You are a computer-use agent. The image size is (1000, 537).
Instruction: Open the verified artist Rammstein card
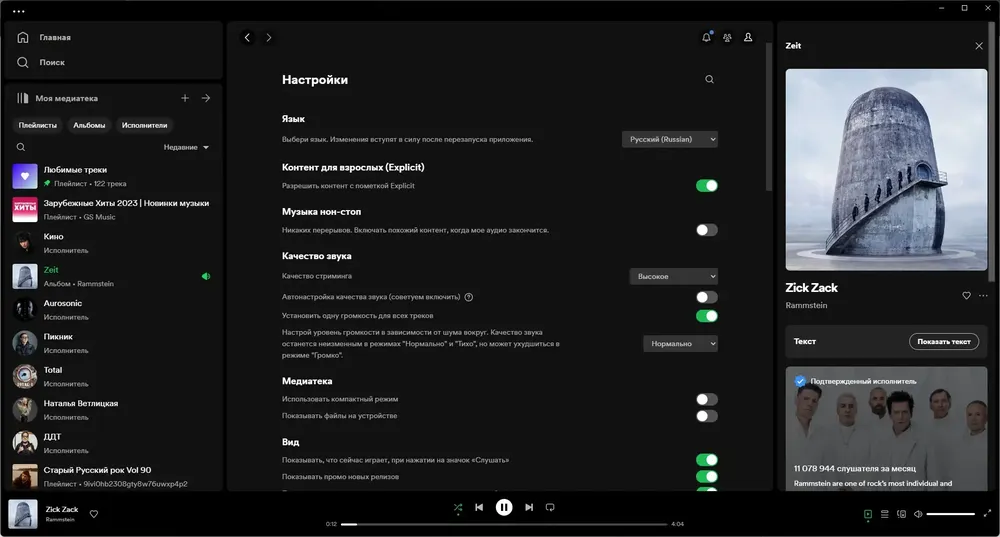[x=886, y=429]
